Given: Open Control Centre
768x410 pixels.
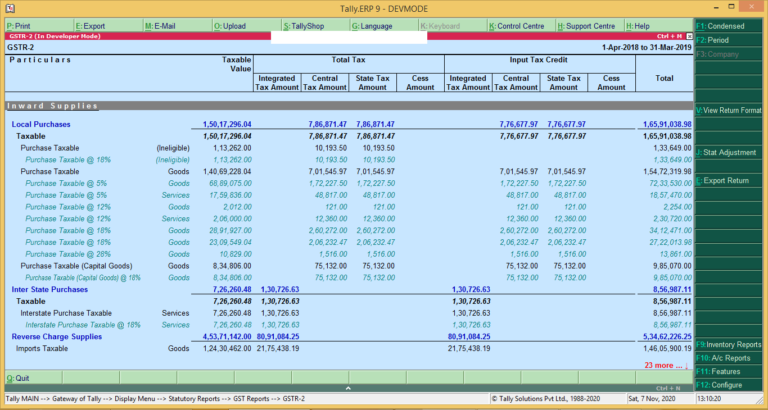Looking at the screenshot, I should [518, 25].
